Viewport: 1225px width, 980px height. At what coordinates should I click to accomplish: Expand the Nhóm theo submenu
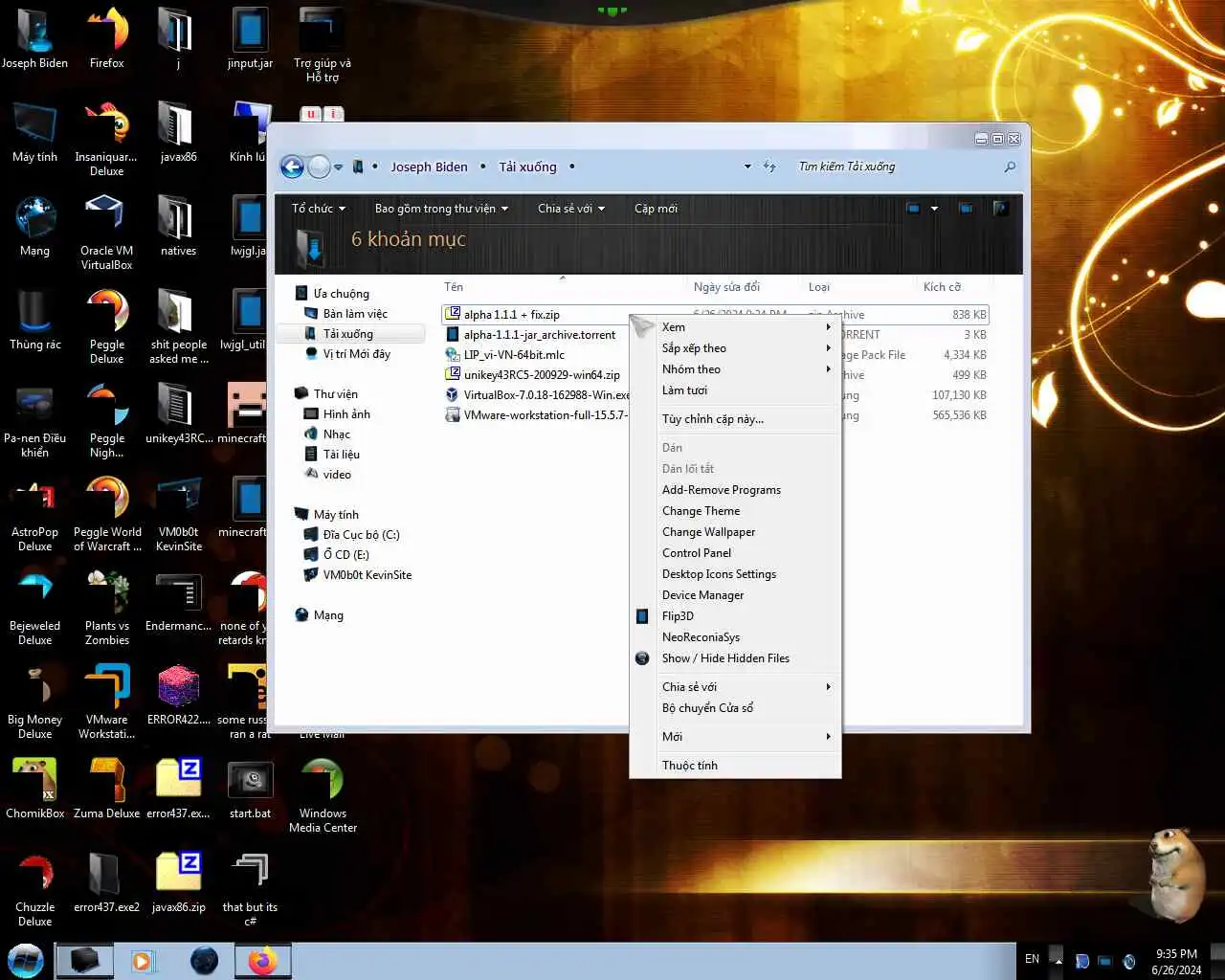[x=735, y=369]
